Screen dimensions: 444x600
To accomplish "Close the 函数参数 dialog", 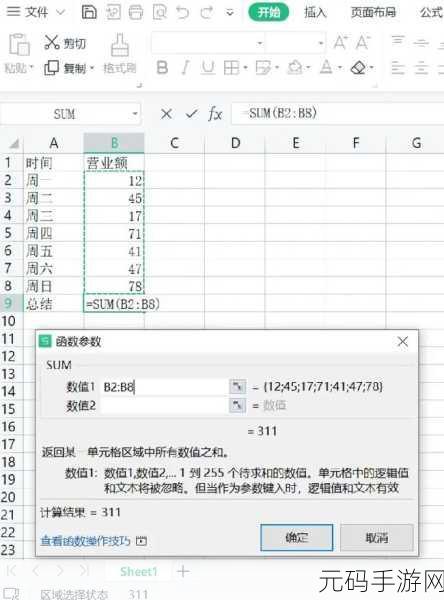I will click(x=403, y=341).
